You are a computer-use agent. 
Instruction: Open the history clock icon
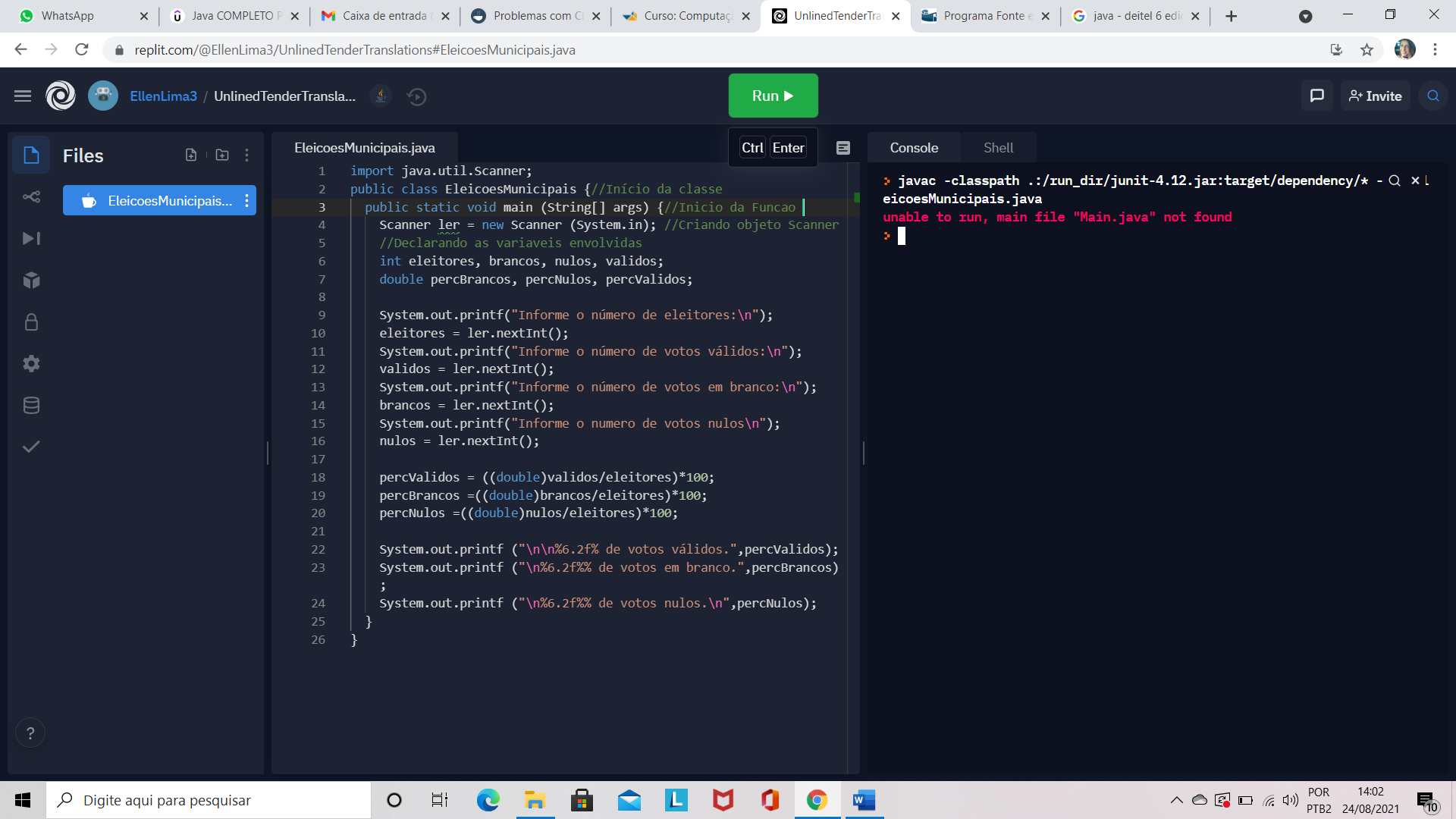pos(416,96)
